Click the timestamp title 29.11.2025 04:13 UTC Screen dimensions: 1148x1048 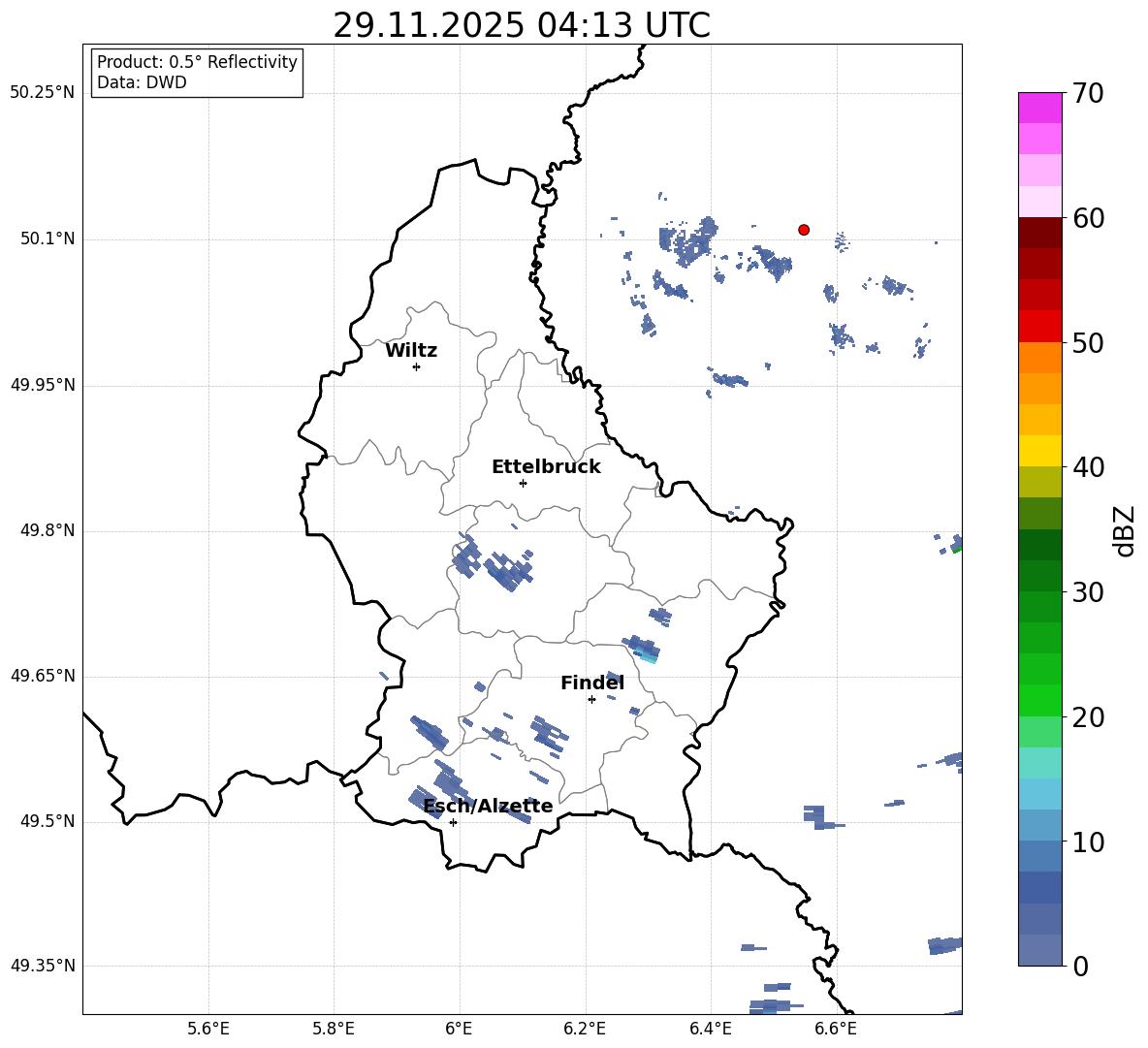(x=522, y=25)
